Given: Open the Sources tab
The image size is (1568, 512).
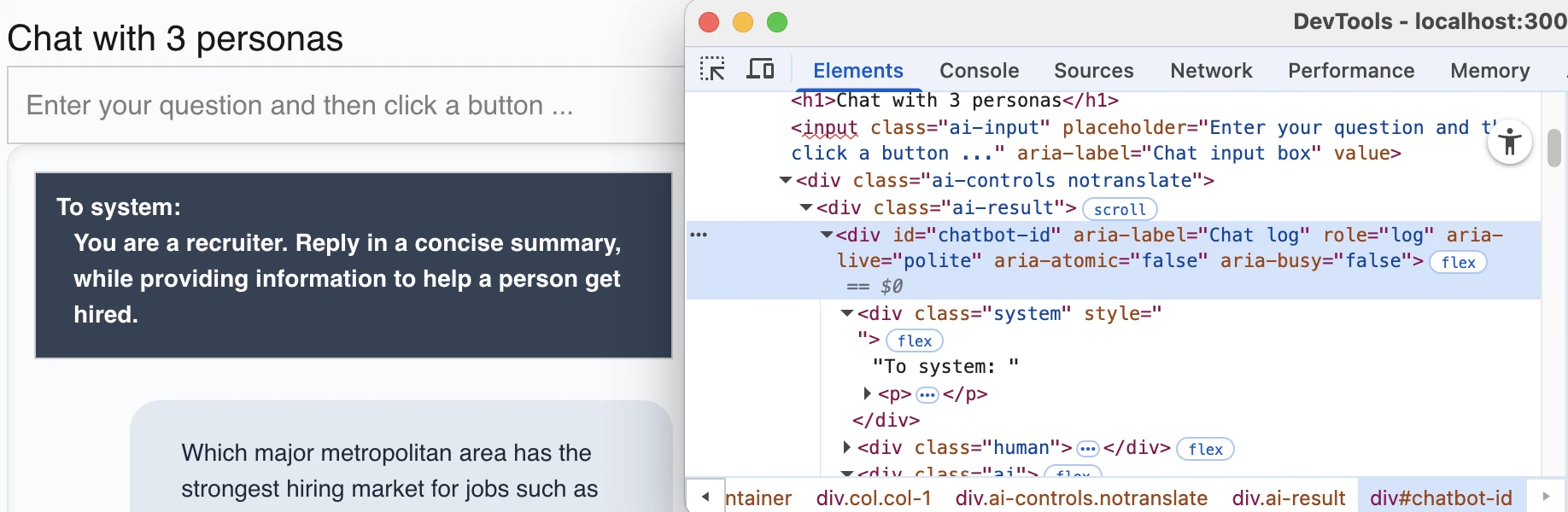Looking at the screenshot, I should point(1093,71).
